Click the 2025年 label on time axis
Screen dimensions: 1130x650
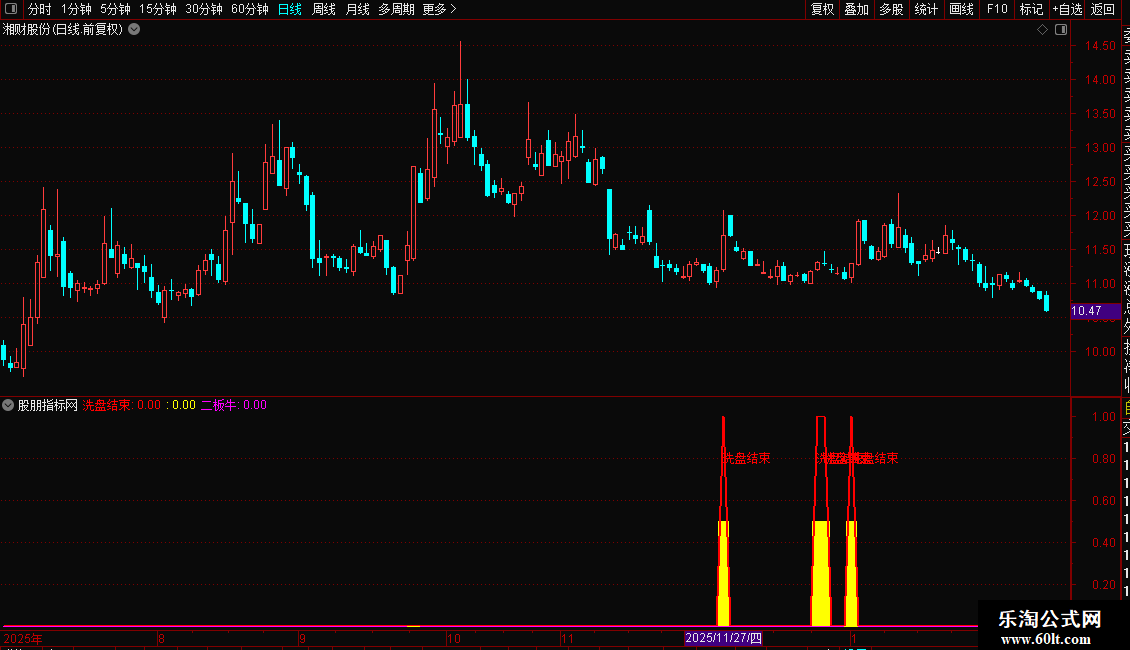click(23, 638)
